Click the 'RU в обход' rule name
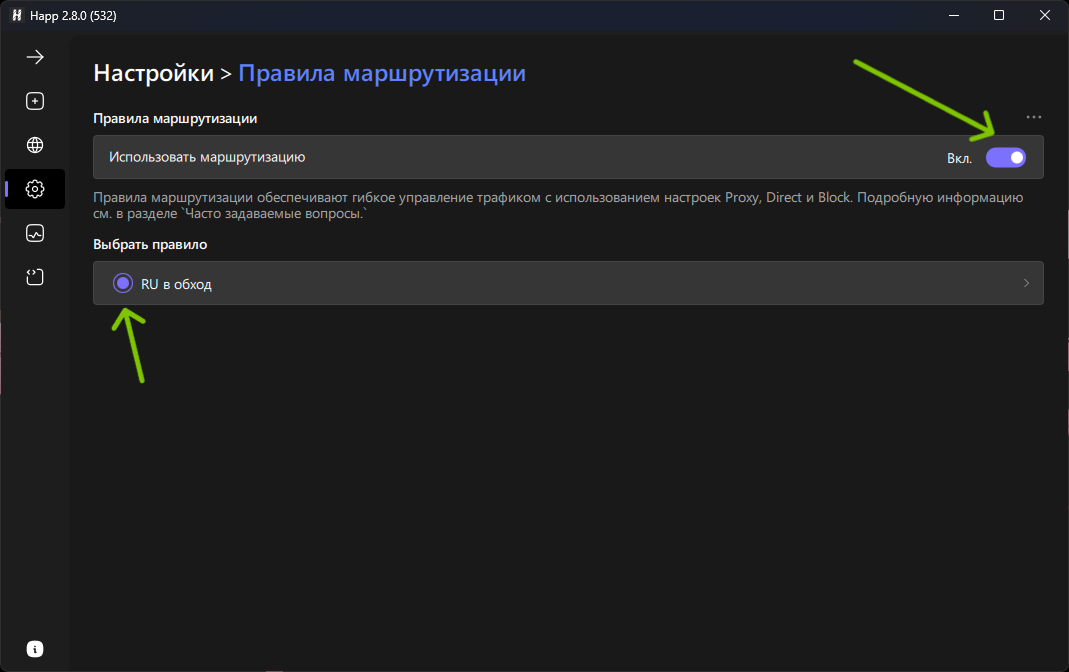The height and width of the screenshot is (672, 1069). [x=176, y=284]
